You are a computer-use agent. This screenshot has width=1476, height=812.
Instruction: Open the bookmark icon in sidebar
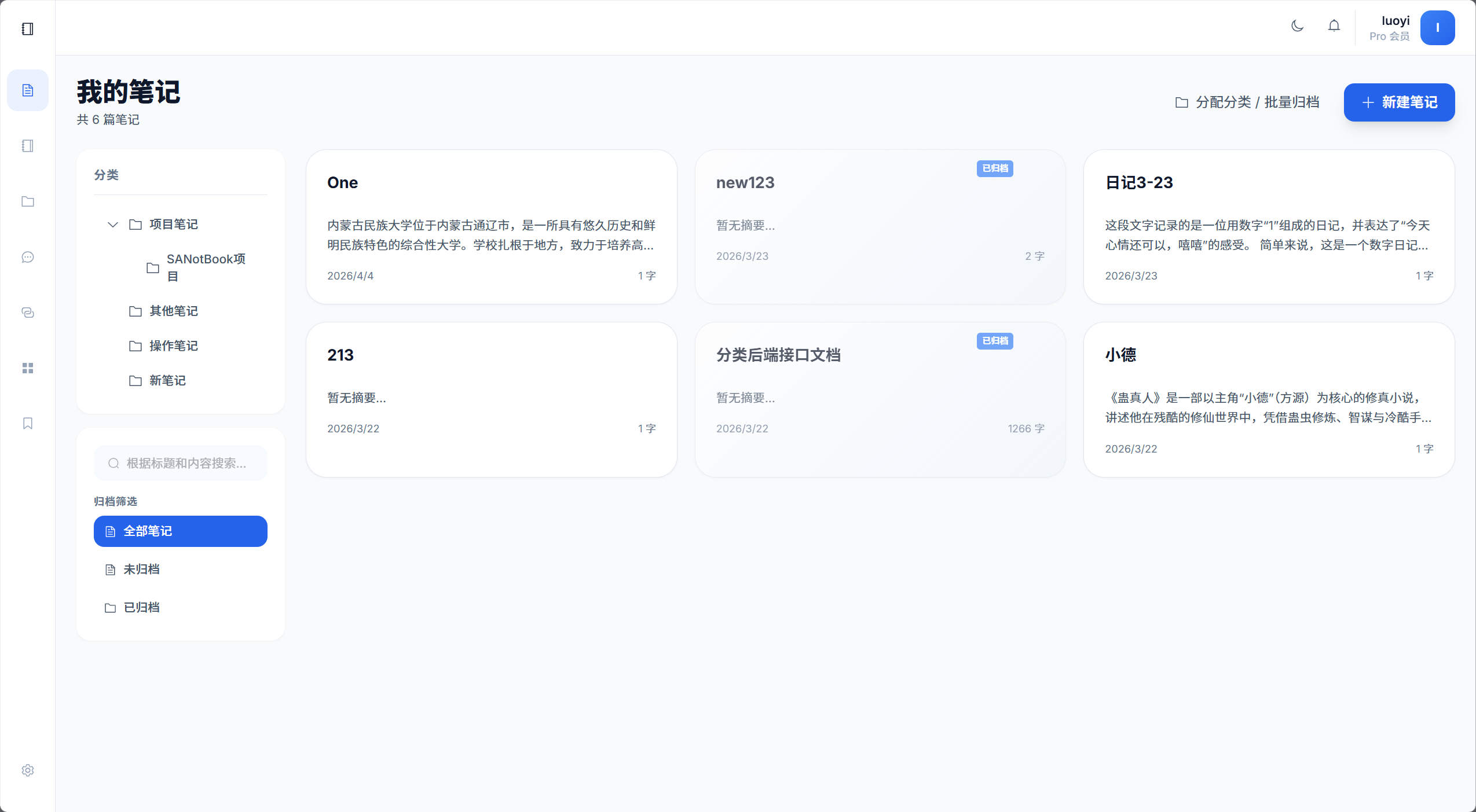pyautogui.click(x=28, y=424)
